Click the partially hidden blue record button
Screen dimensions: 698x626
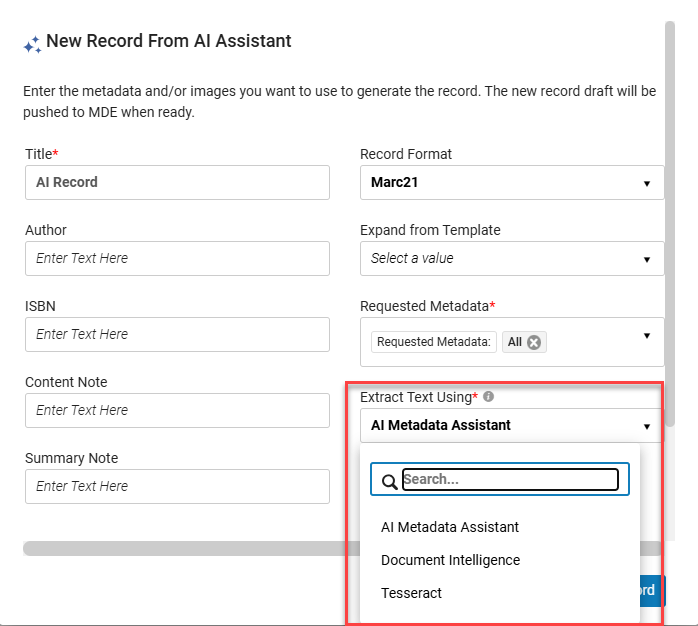650,590
